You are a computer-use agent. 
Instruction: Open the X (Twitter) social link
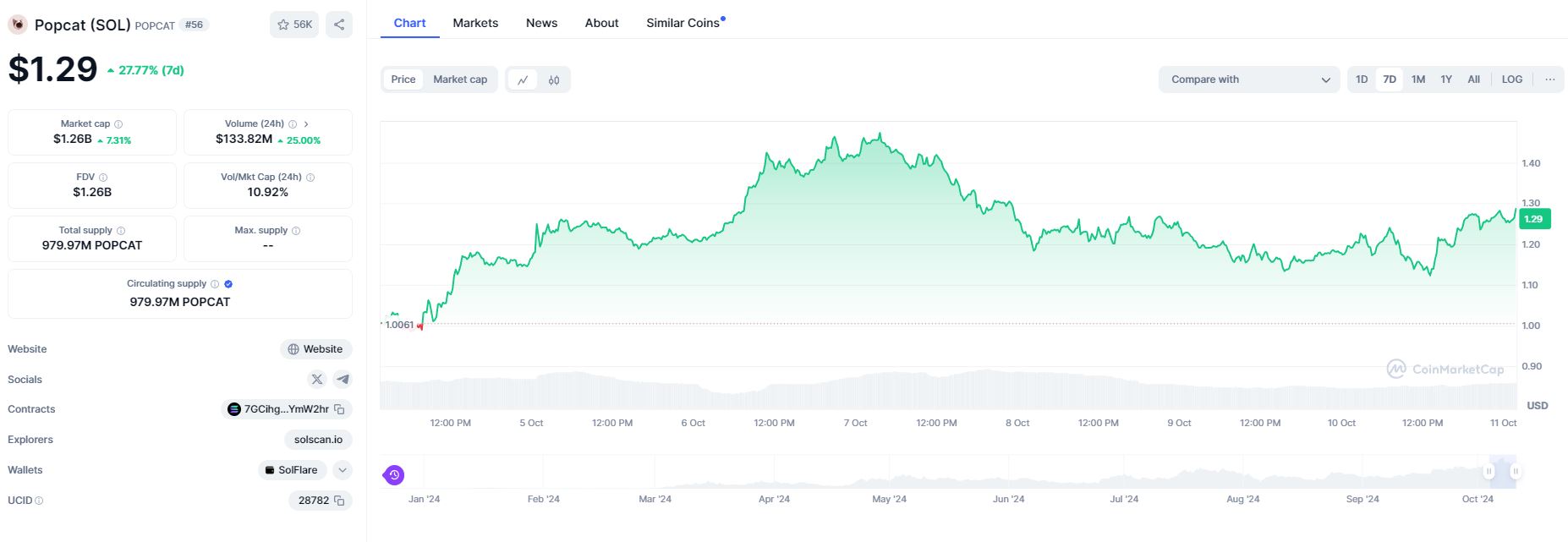click(x=317, y=380)
